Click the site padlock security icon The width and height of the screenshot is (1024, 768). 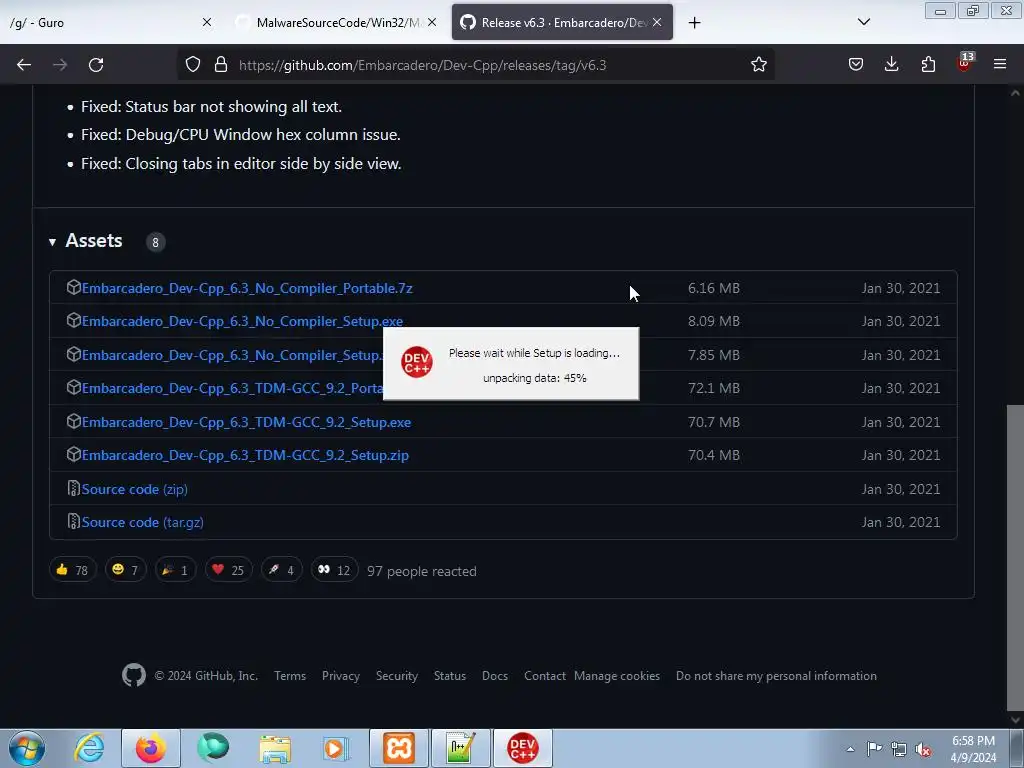pos(221,65)
